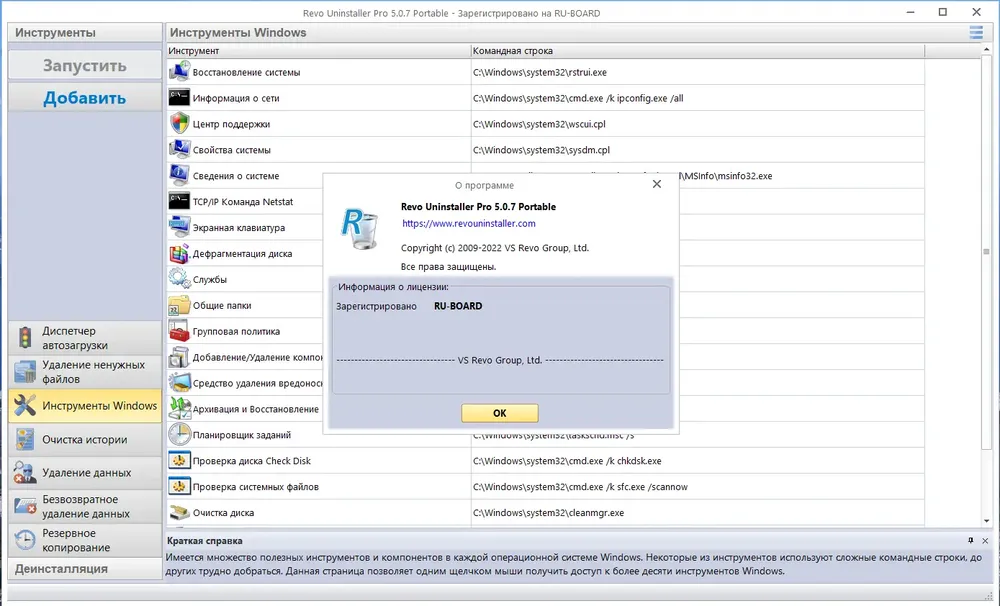Click the Проверка диска Check Disk icon
The width and height of the screenshot is (1000, 606).
click(179, 460)
